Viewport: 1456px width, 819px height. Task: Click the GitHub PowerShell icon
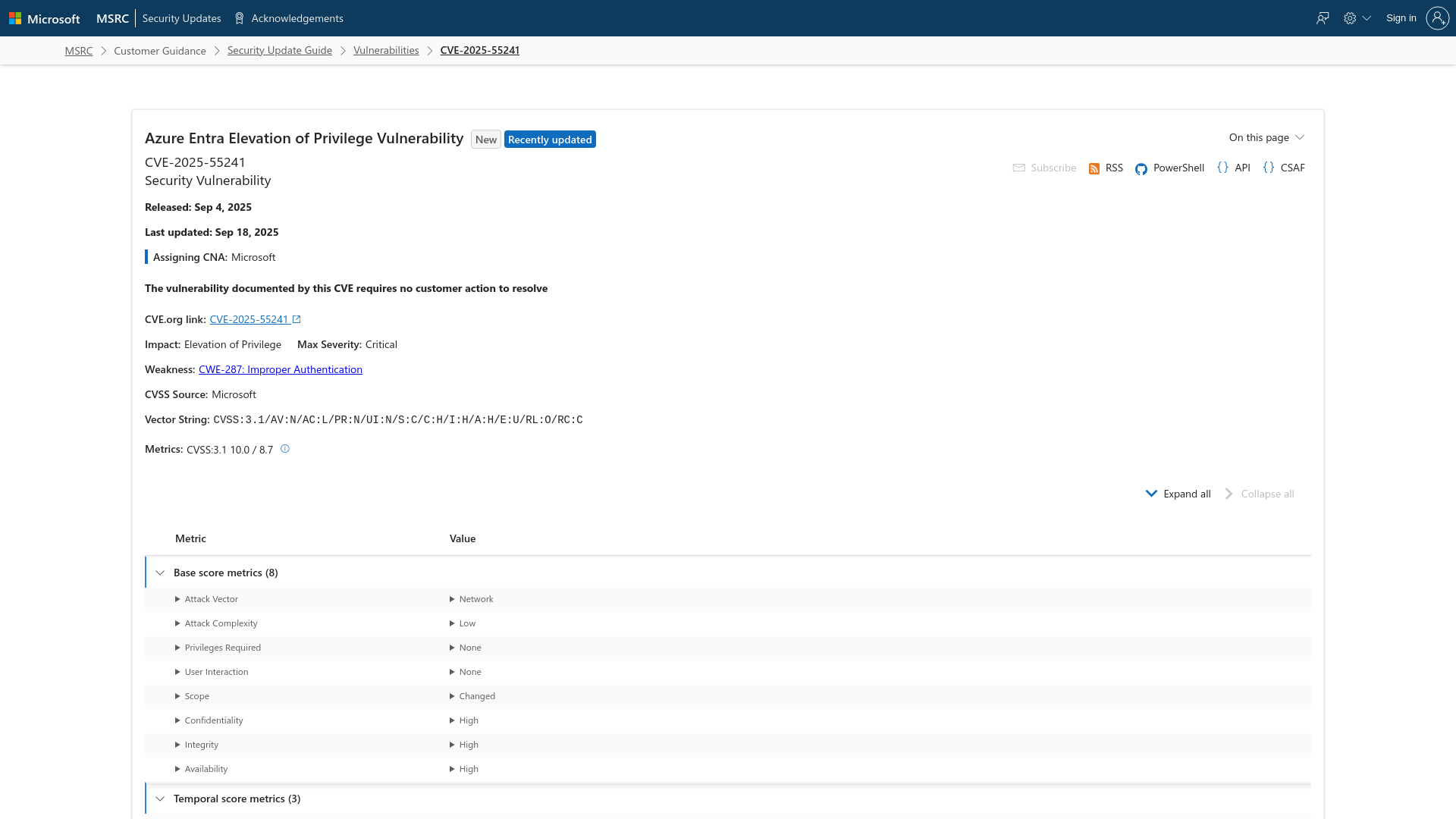[x=1141, y=168]
